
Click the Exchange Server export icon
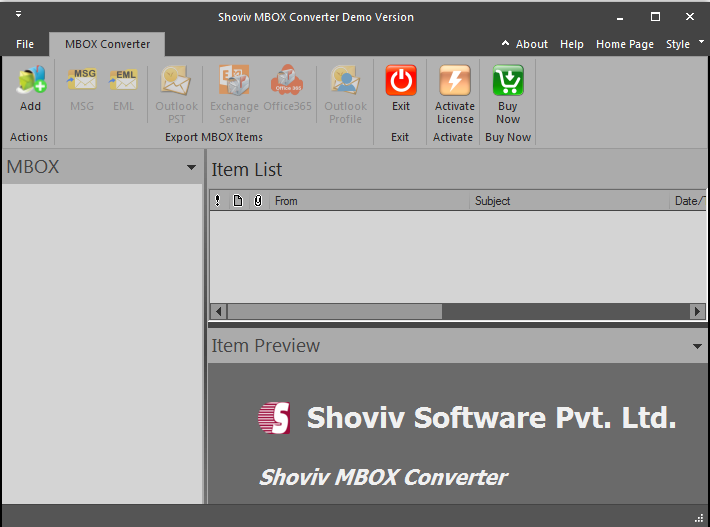point(234,82)
